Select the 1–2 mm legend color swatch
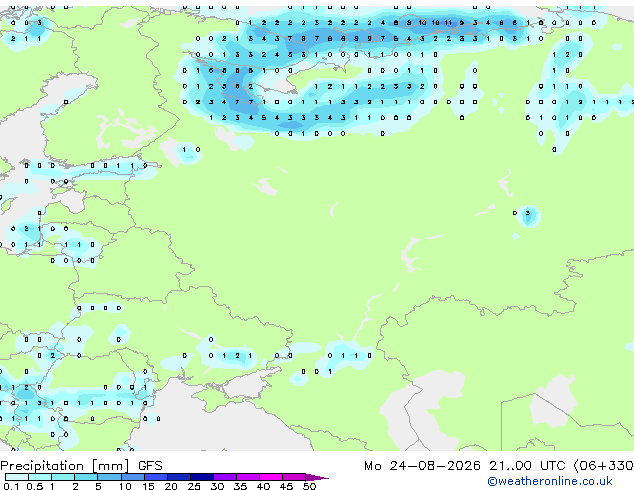This screenshot has height=490, width=634. click(x=63, y=477)
